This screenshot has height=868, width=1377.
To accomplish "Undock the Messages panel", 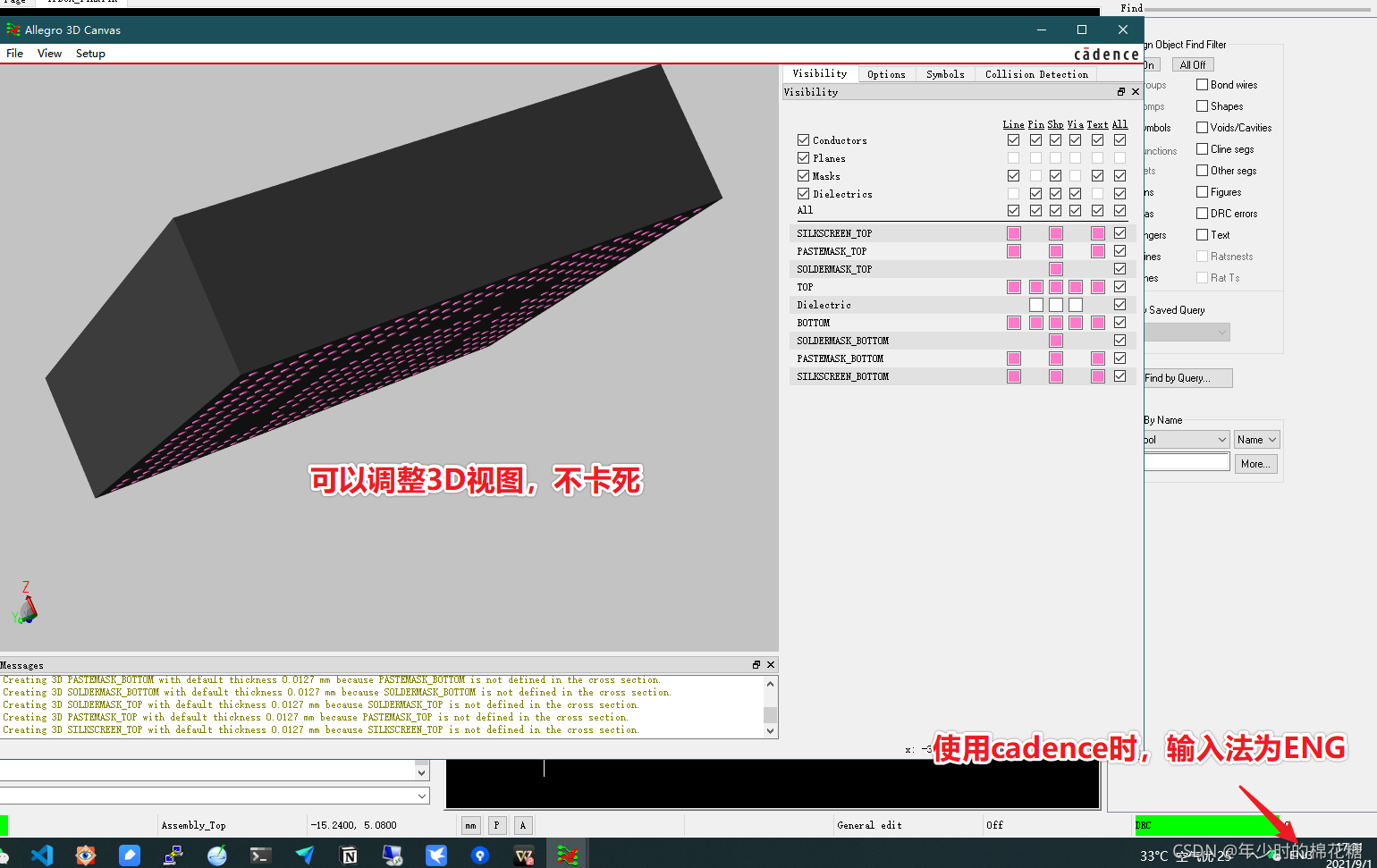I will coord(756,665).
